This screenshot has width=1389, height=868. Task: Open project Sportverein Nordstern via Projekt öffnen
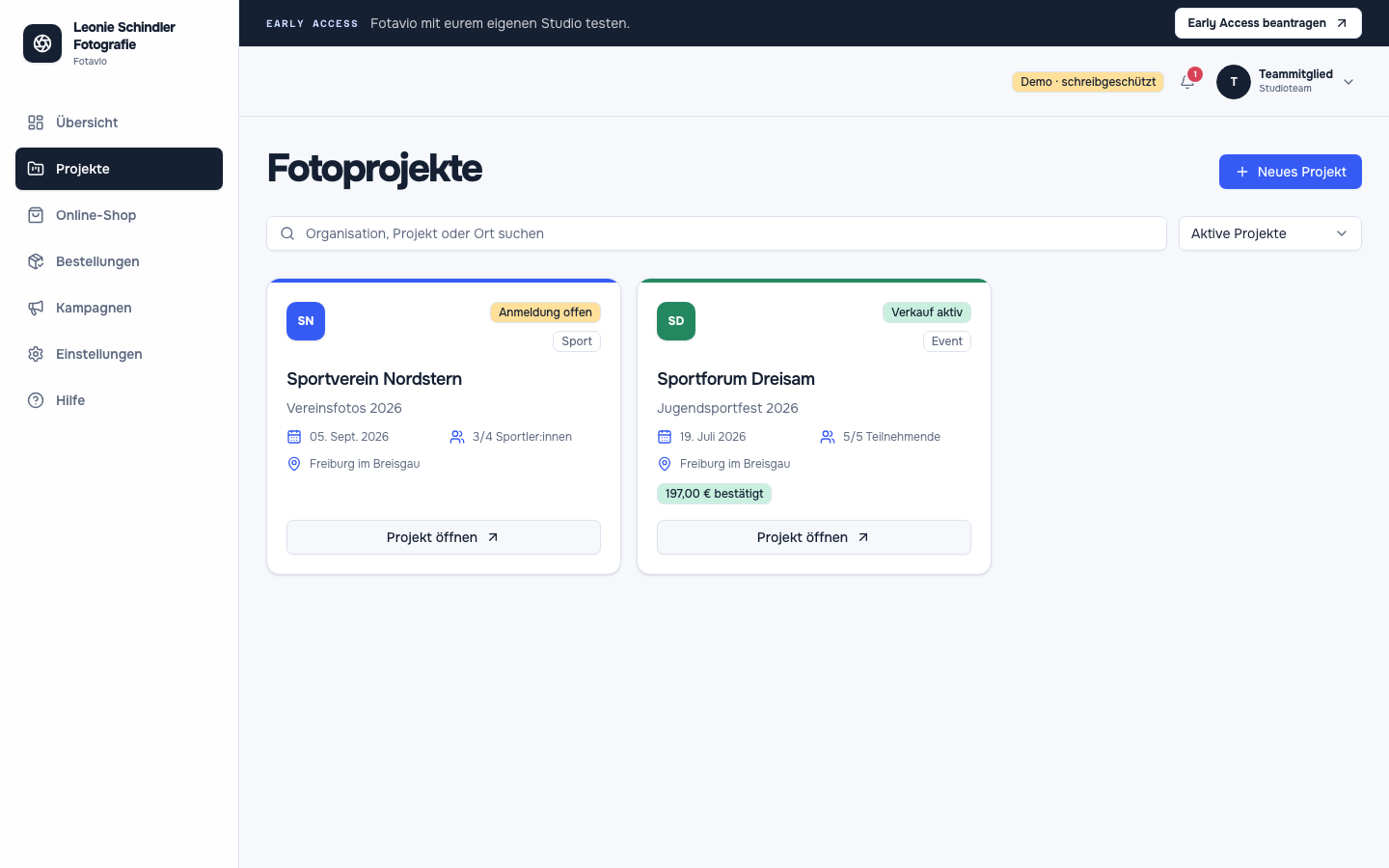[x=444, y=537]
